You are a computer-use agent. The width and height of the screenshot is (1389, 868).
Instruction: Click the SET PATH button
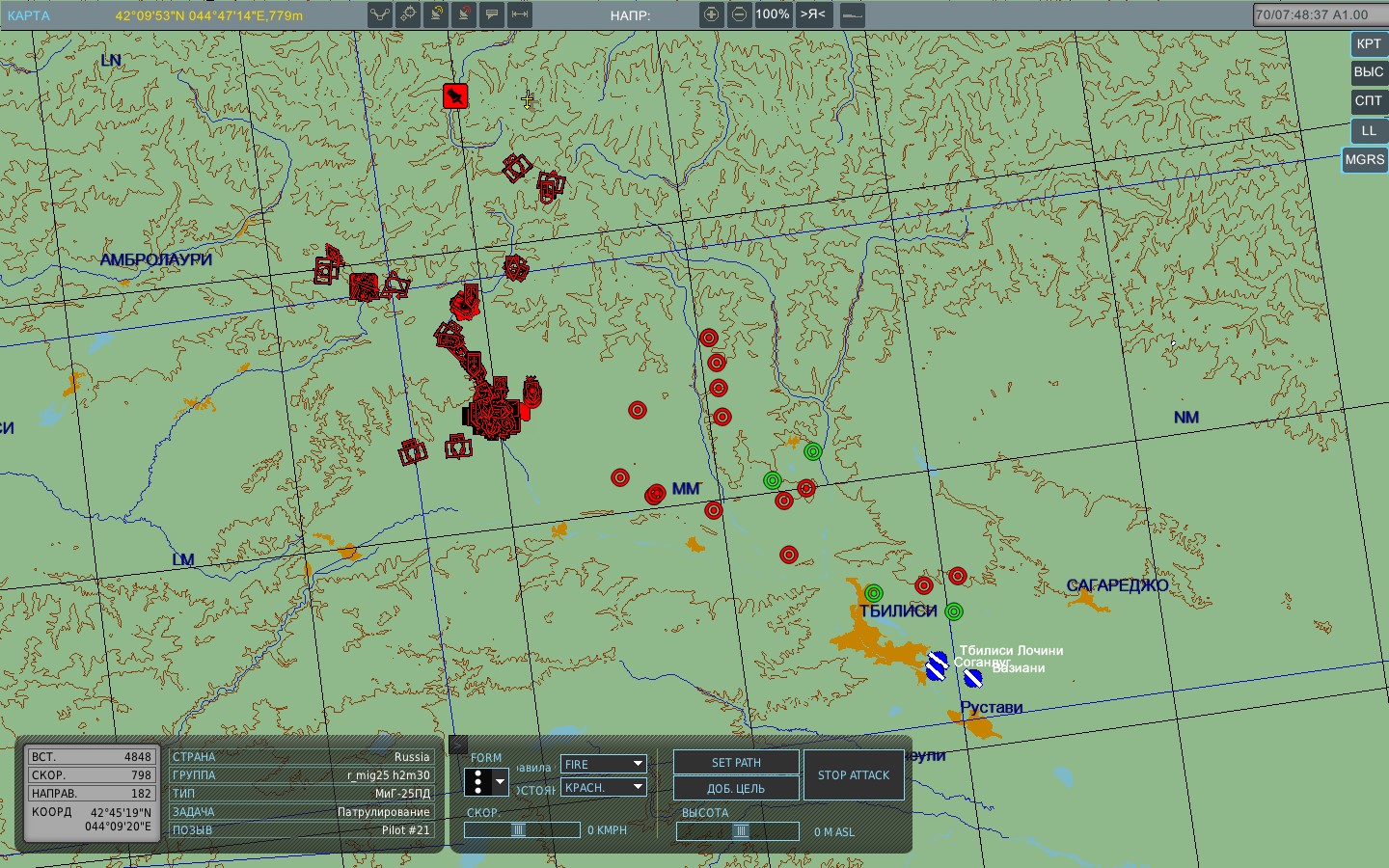click(x=736, y=763)
